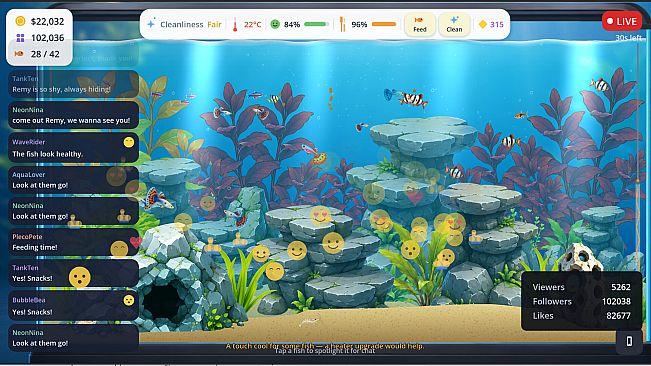Image resolution: width=651 pixels, height=366 pixels.
Task: Click the Clean button
Action: tap(454, 24)
